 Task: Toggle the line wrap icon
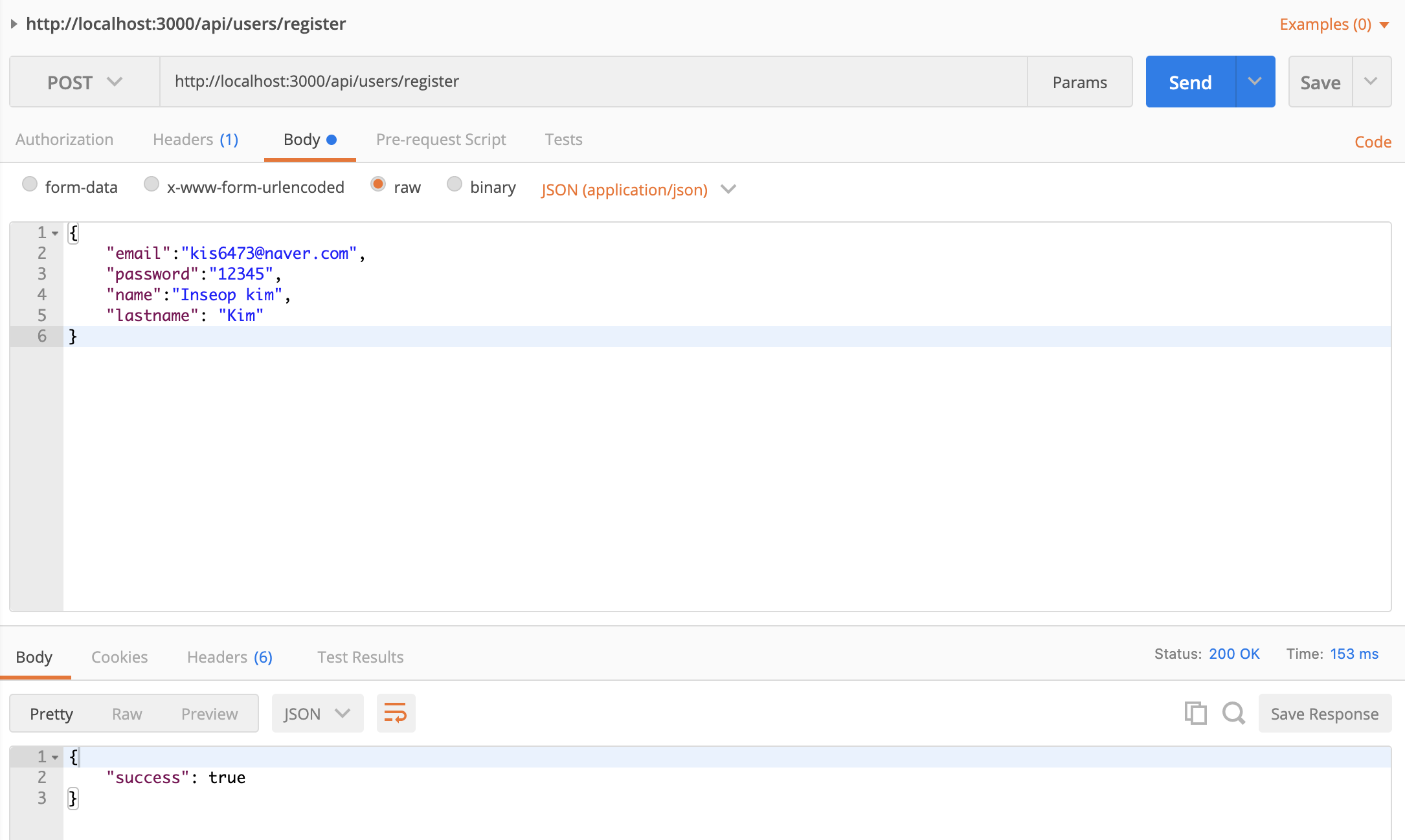coord(396,713)
